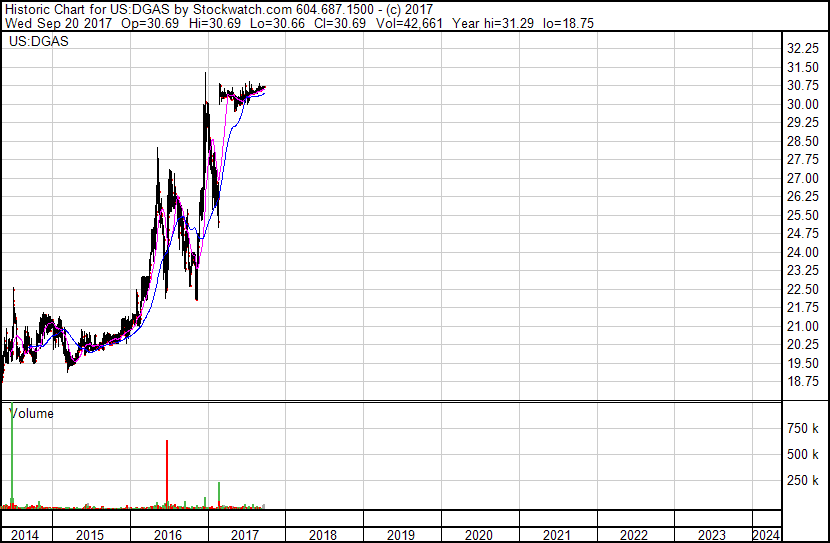
Task: Click the 2014 year label on timeline
Action: 24,535
